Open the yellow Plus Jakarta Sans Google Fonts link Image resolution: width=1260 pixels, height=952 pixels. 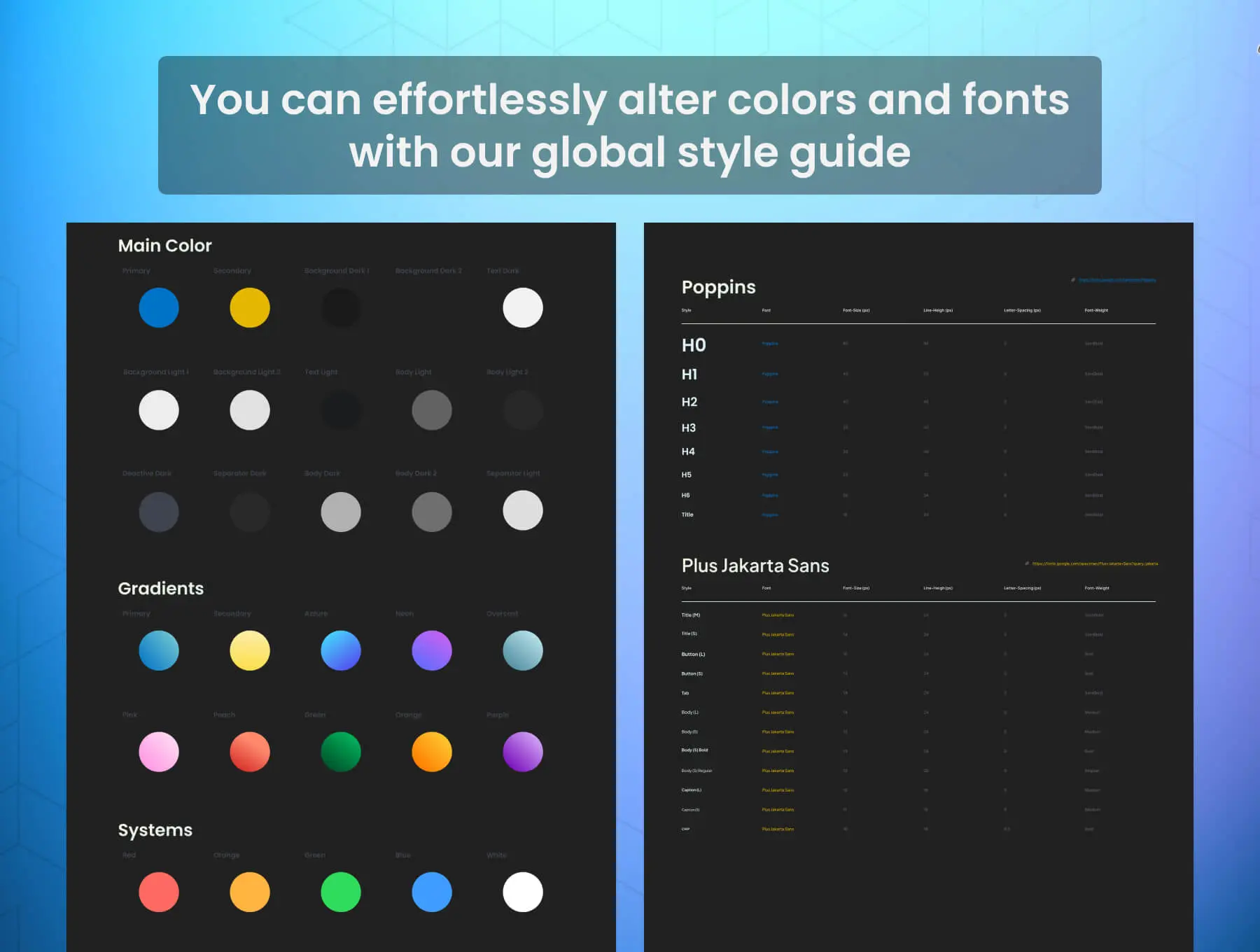click(1095, 563)
